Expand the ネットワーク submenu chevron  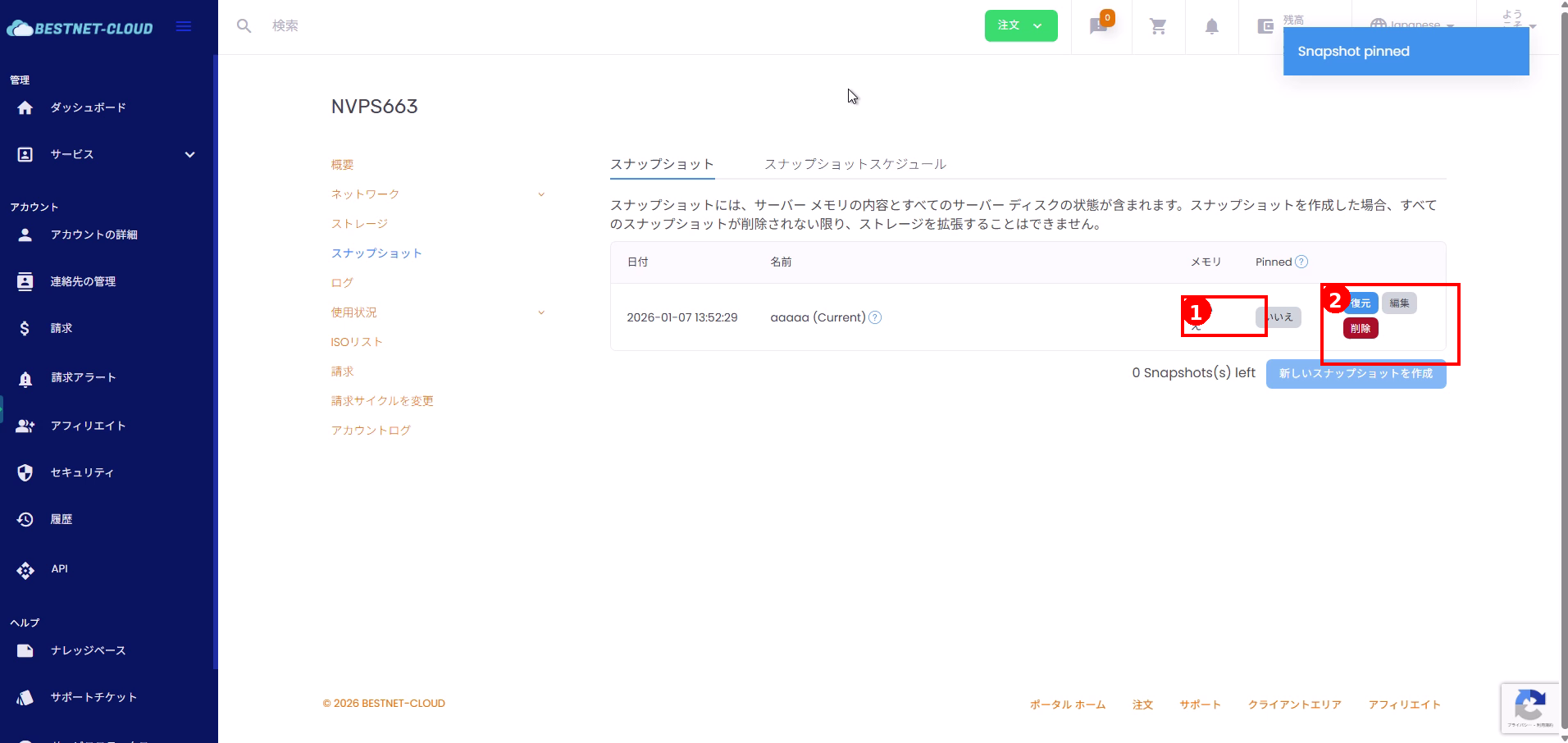[540, 194]
